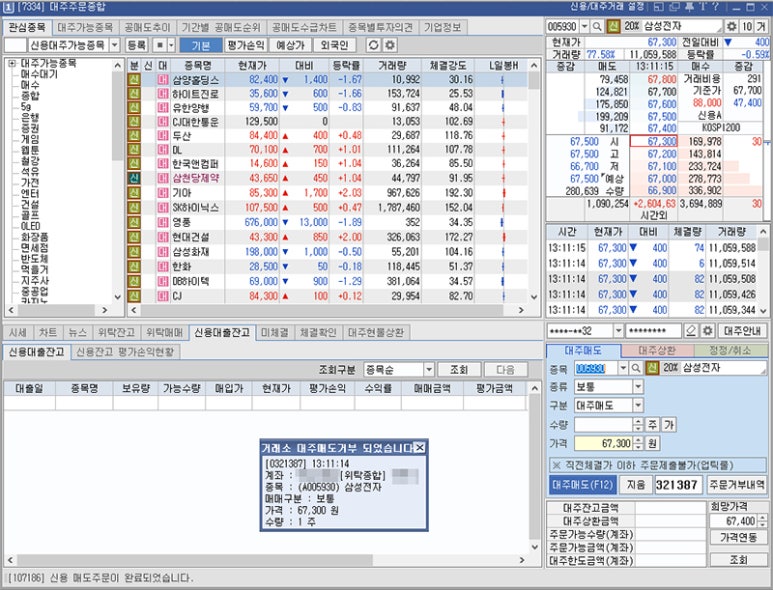Expand 대주가능종목 tree node

pyautogui.click(x=12, y=63)
